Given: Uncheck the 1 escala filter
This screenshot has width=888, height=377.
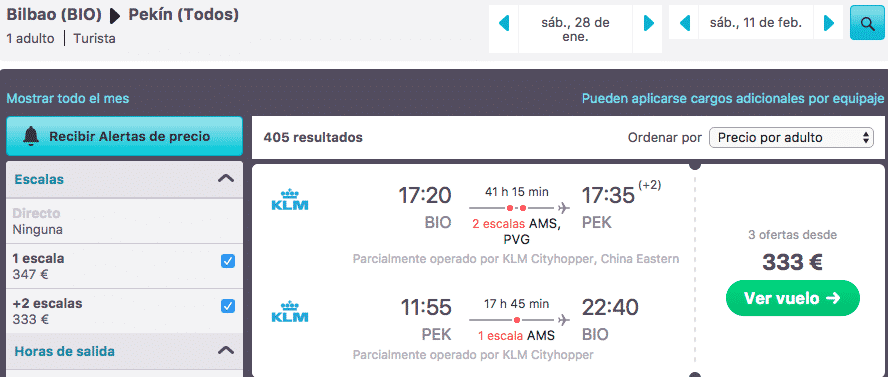Looking at the screenshot, I should [x=228, y=261].
